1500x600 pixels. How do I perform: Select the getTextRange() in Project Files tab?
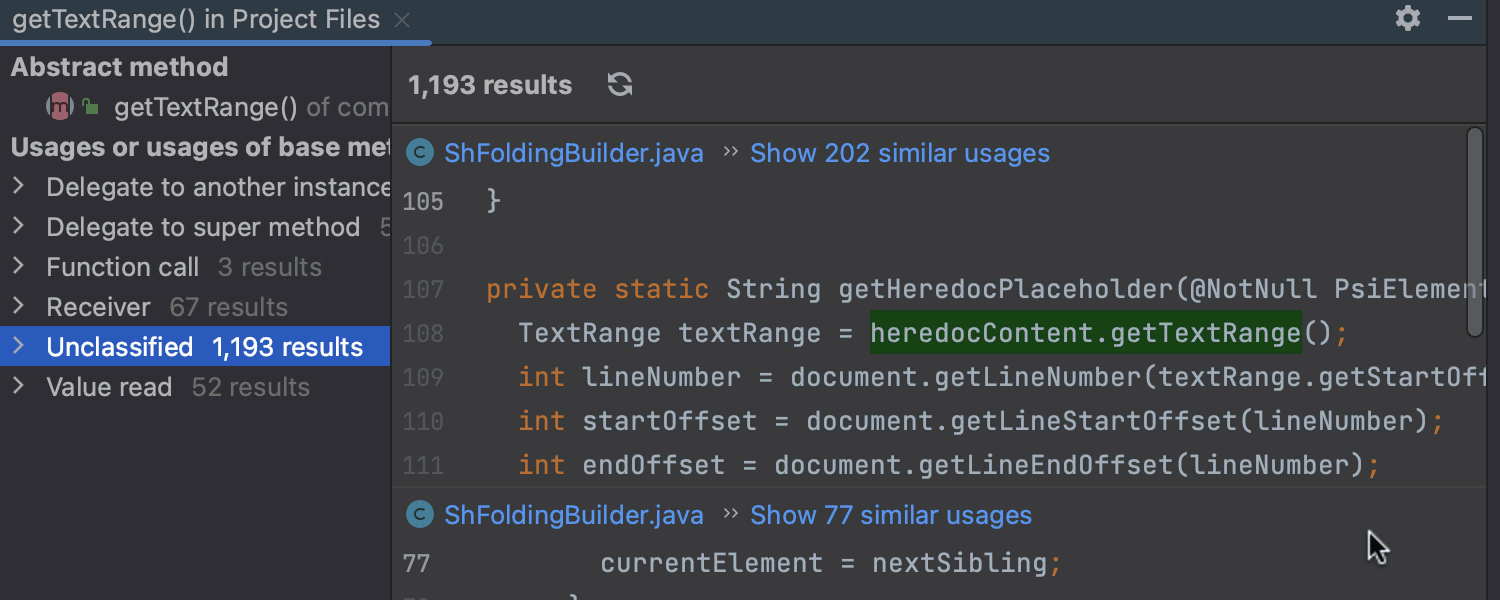(196, 20)
